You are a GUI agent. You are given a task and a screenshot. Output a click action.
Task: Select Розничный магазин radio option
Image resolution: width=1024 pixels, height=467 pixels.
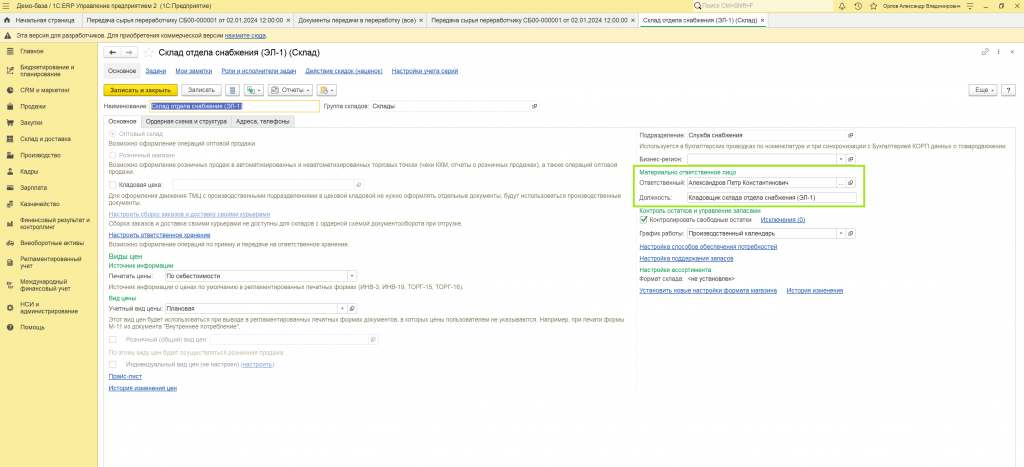click(112, 155)
